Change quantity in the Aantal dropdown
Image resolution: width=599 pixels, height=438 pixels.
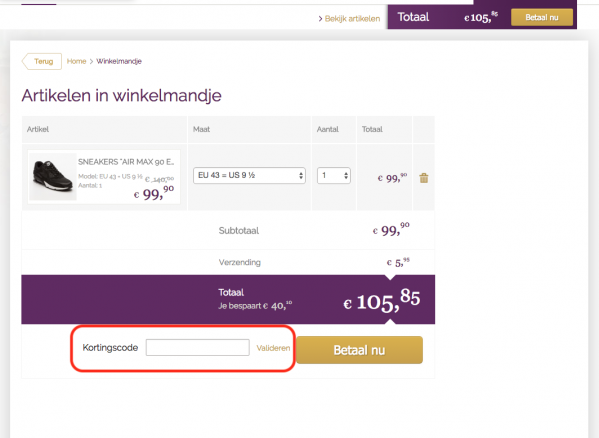pos(333,176)
